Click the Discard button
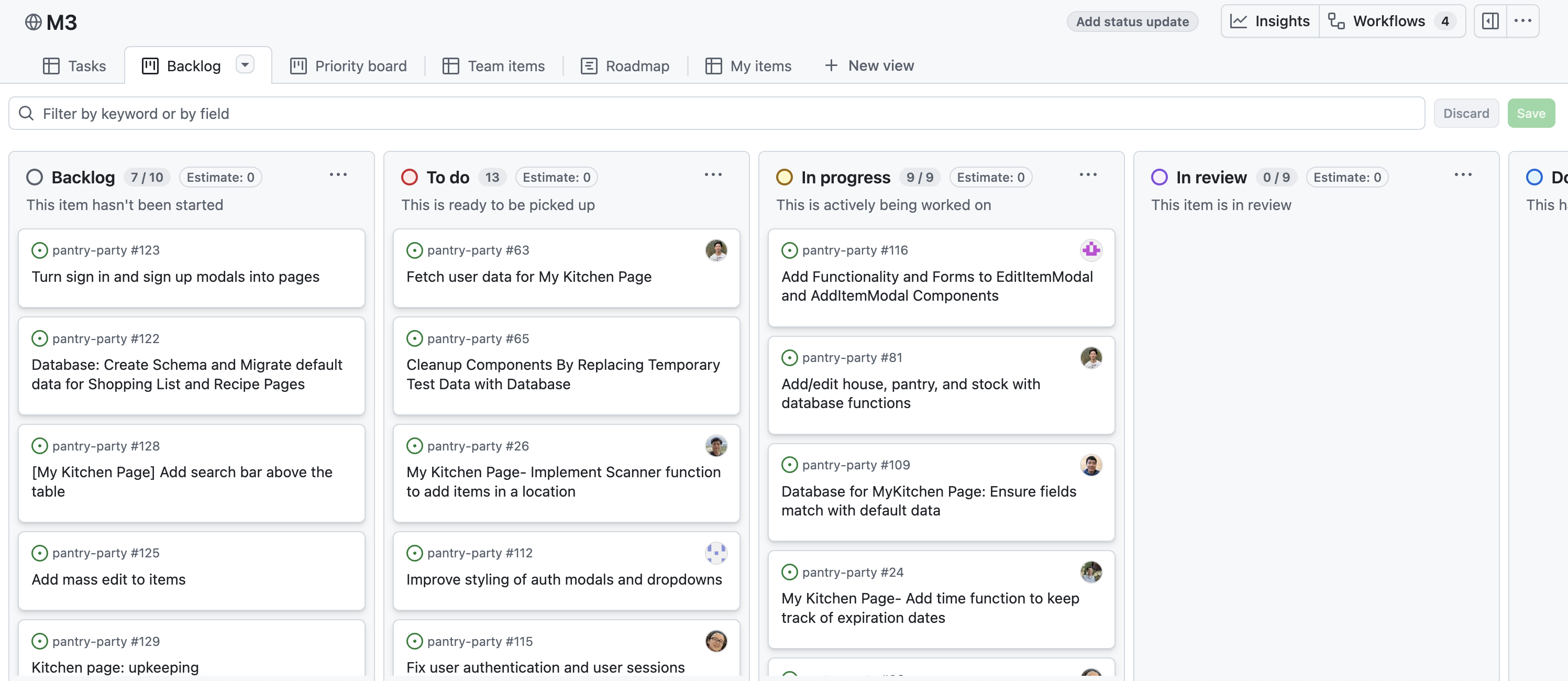The height and width of the screenshot is (681, 1568). point(1466,113)
